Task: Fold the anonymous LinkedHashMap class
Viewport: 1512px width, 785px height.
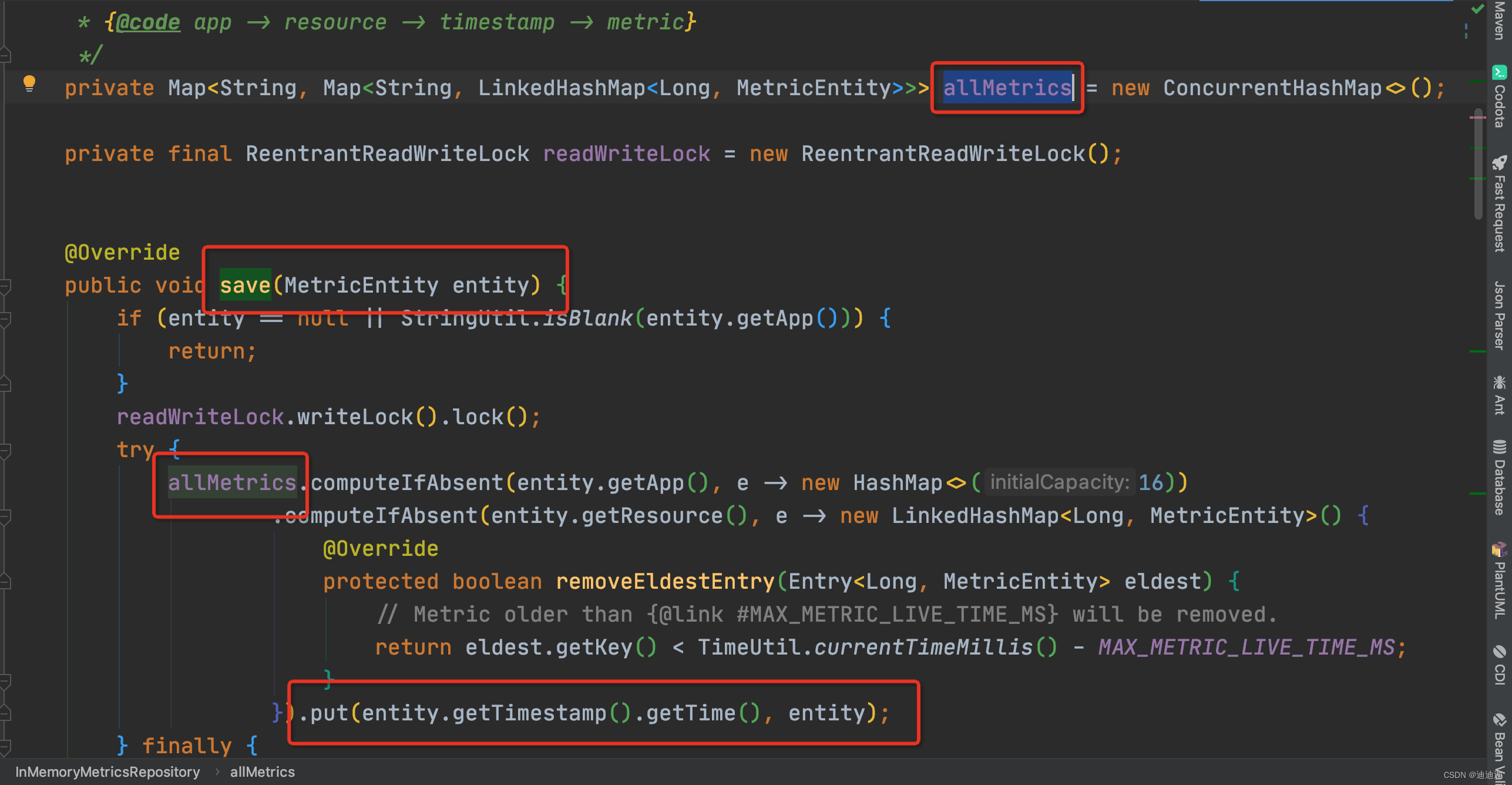Action: click(5, 516)
